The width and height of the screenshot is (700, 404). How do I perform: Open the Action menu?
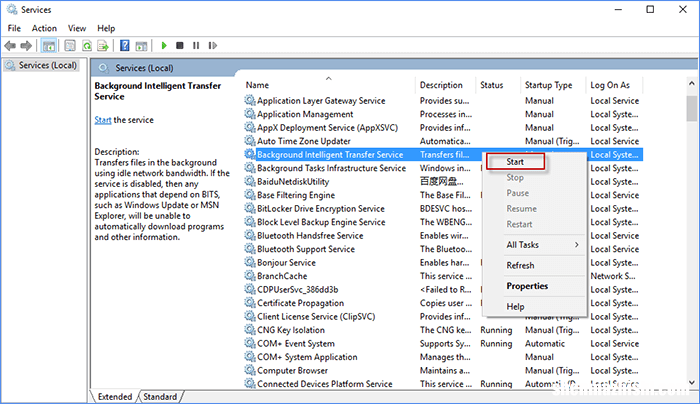(x=44, y=28)
